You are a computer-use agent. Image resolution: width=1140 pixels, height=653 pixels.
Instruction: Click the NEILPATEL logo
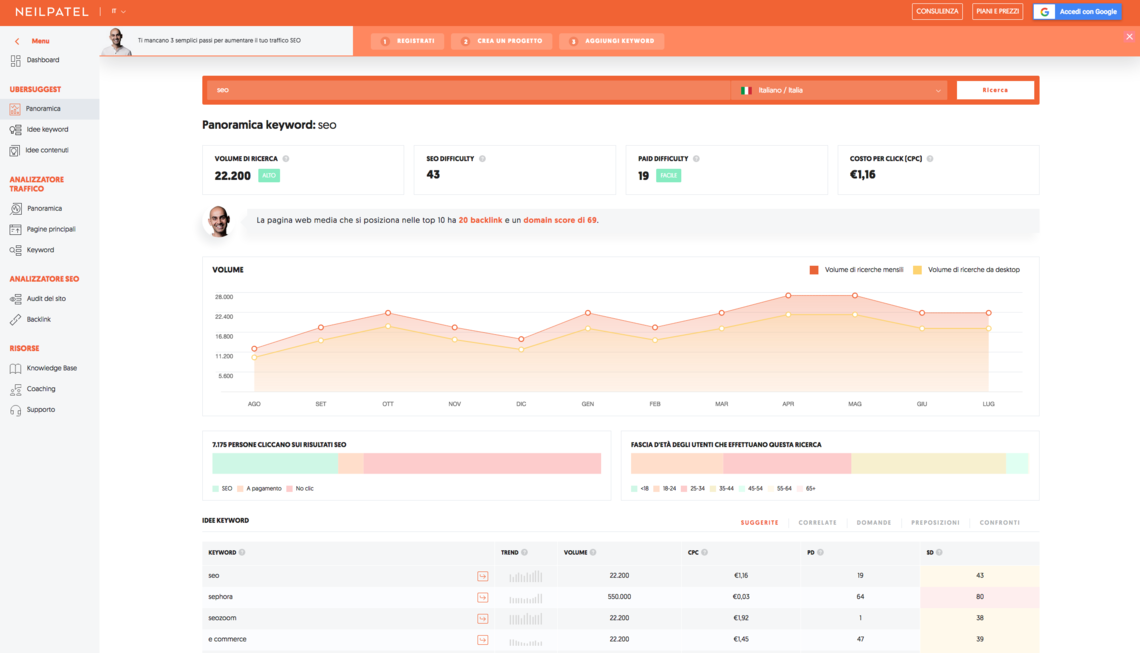pyautogui.click(x=52, y=12)
